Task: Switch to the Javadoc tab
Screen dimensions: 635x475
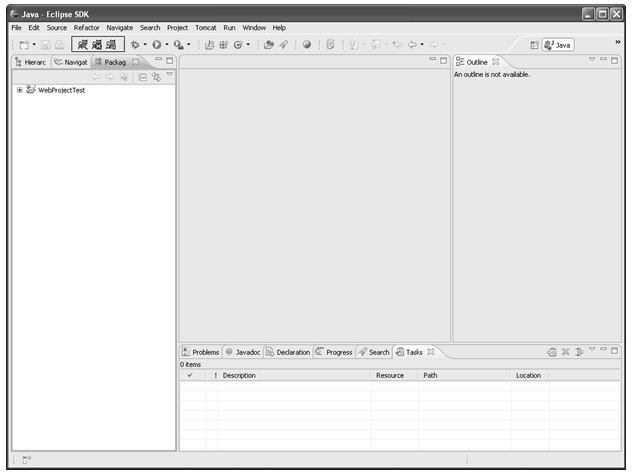Action: (243, 352)
